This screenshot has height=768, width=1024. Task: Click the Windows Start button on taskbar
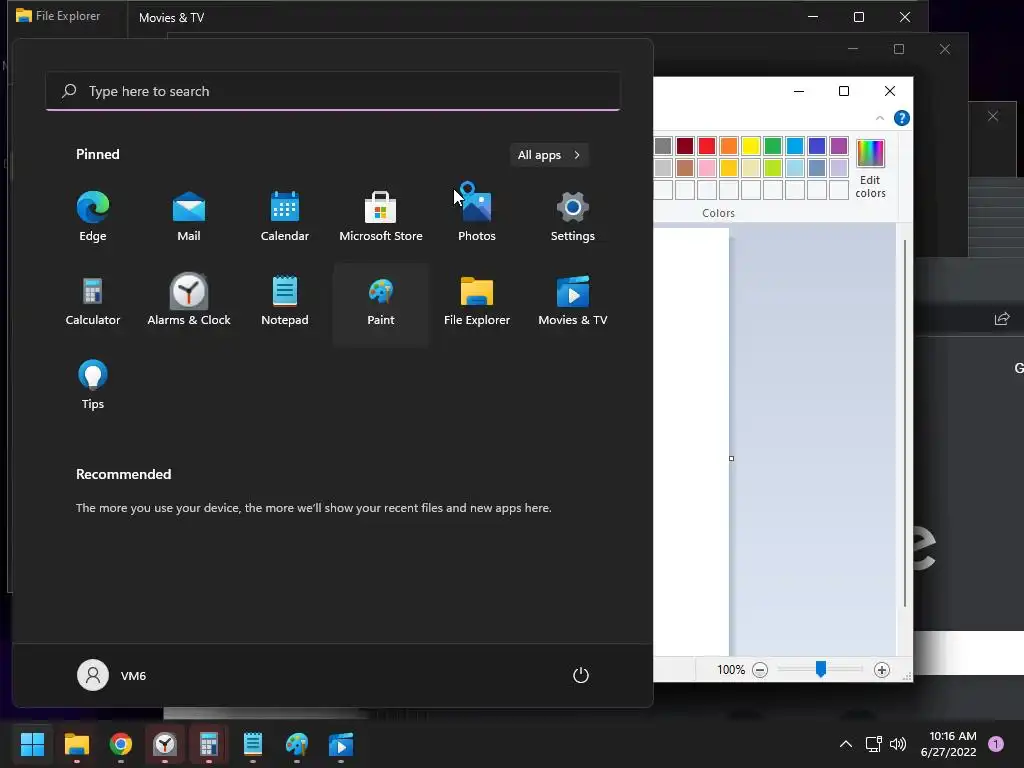(x=32, y=744)
